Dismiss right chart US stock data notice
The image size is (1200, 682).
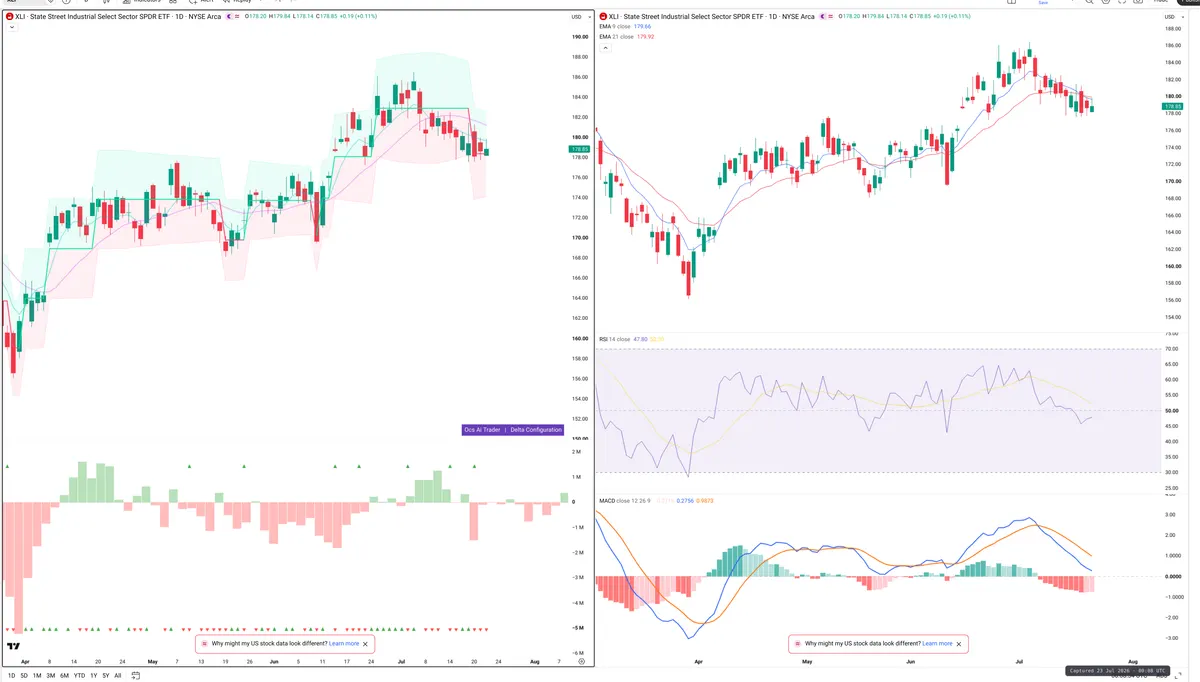pos(959,644)
